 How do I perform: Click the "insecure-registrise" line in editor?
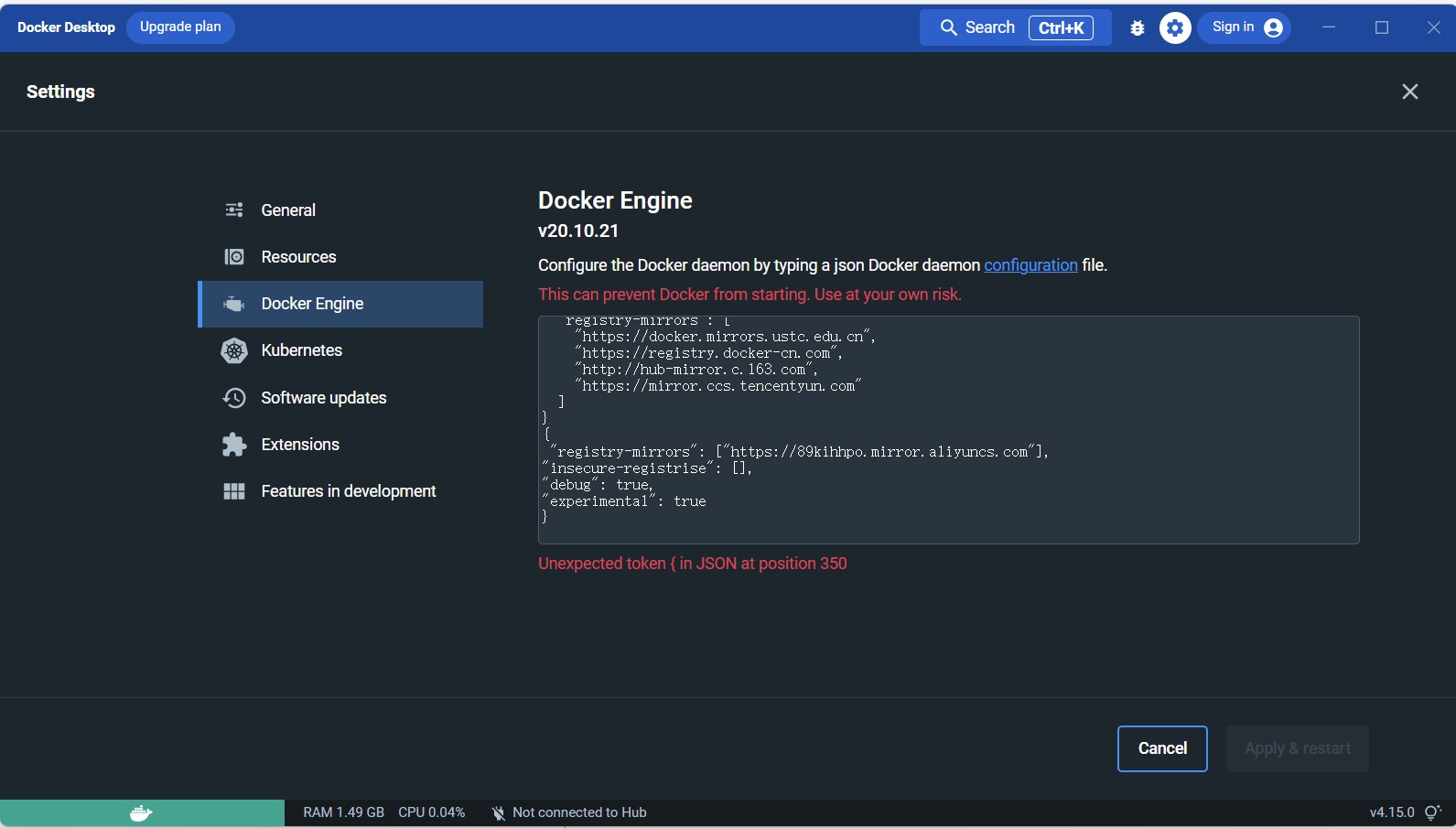(x=647, y=468)
